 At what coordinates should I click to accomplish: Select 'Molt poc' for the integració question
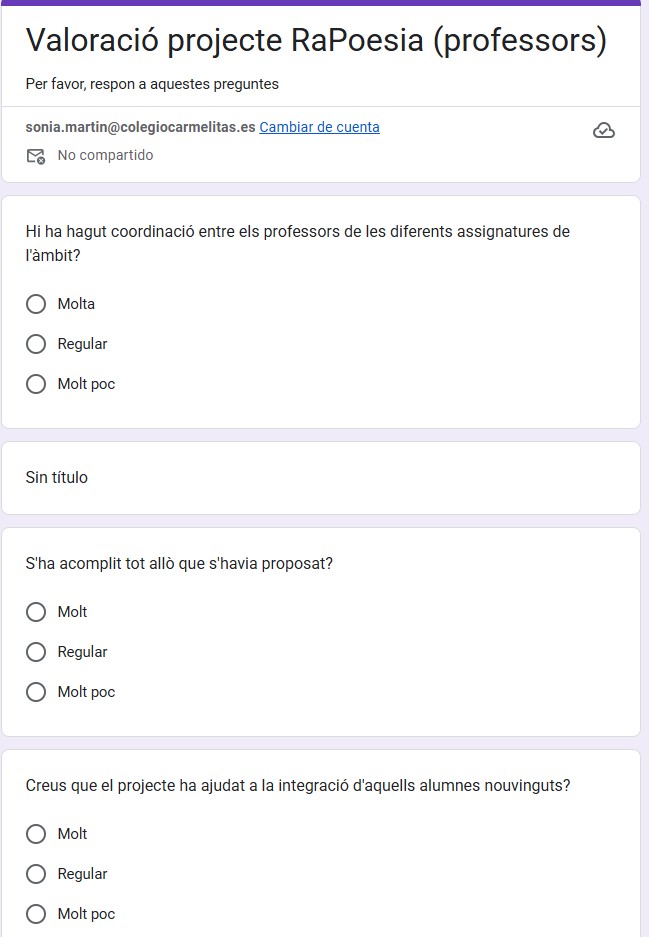click(36, 914)
